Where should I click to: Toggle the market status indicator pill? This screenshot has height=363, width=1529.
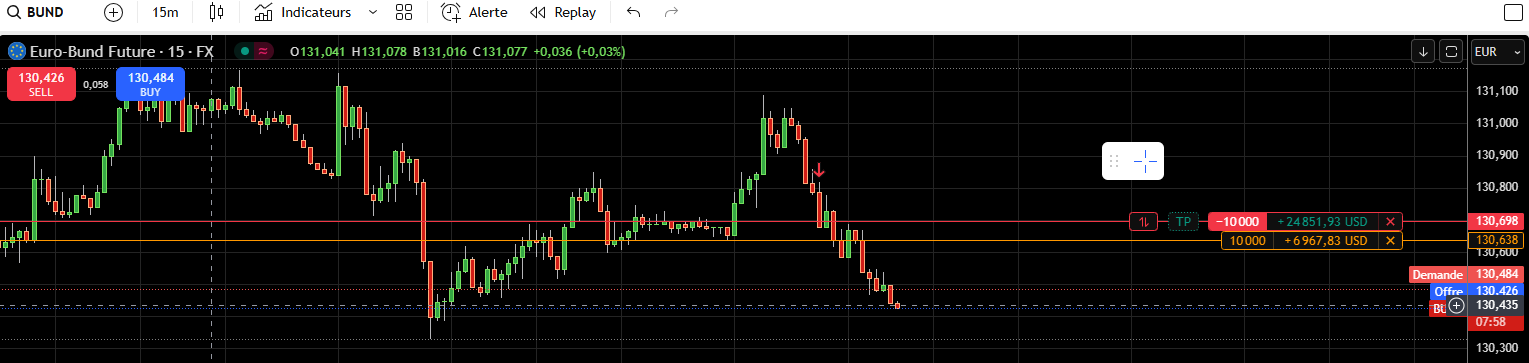[254, 51]
